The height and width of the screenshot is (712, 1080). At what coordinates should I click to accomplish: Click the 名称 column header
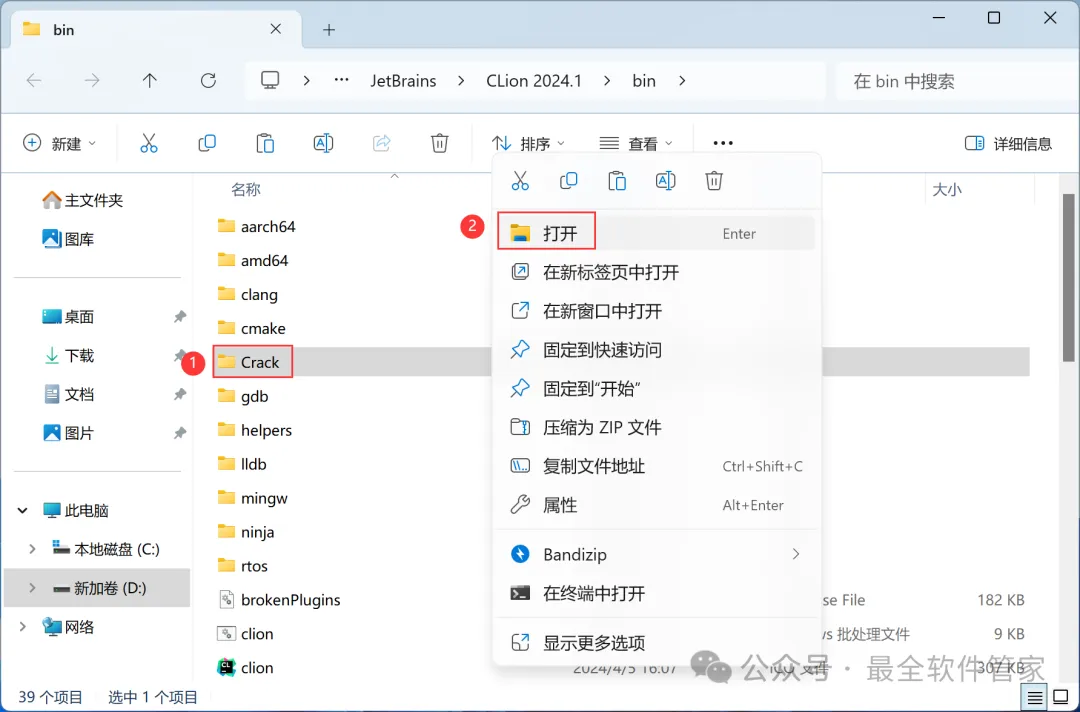(245, 189)
